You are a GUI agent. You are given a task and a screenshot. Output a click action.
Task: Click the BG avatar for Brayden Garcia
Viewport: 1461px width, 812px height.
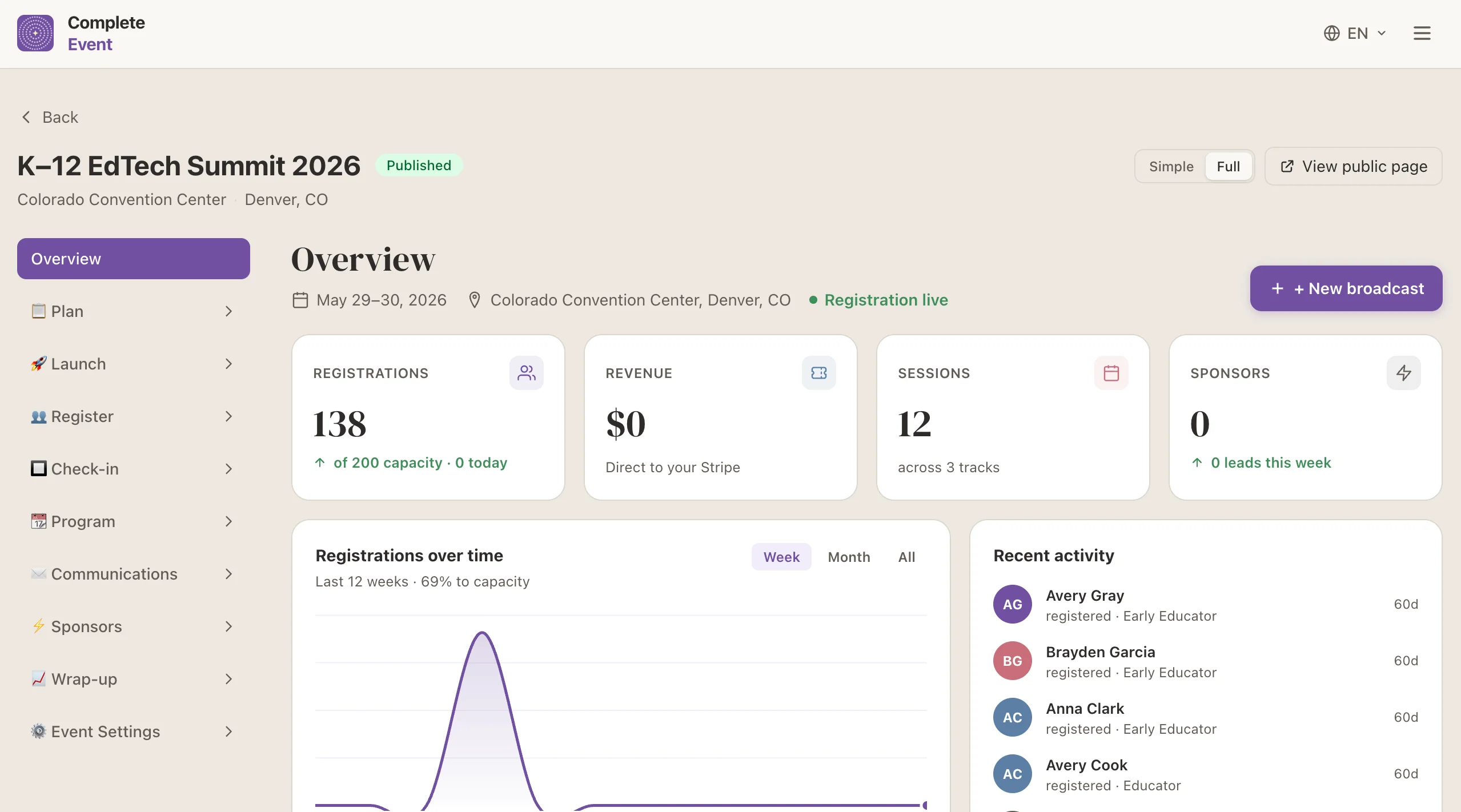click(x=1012, y=661)
